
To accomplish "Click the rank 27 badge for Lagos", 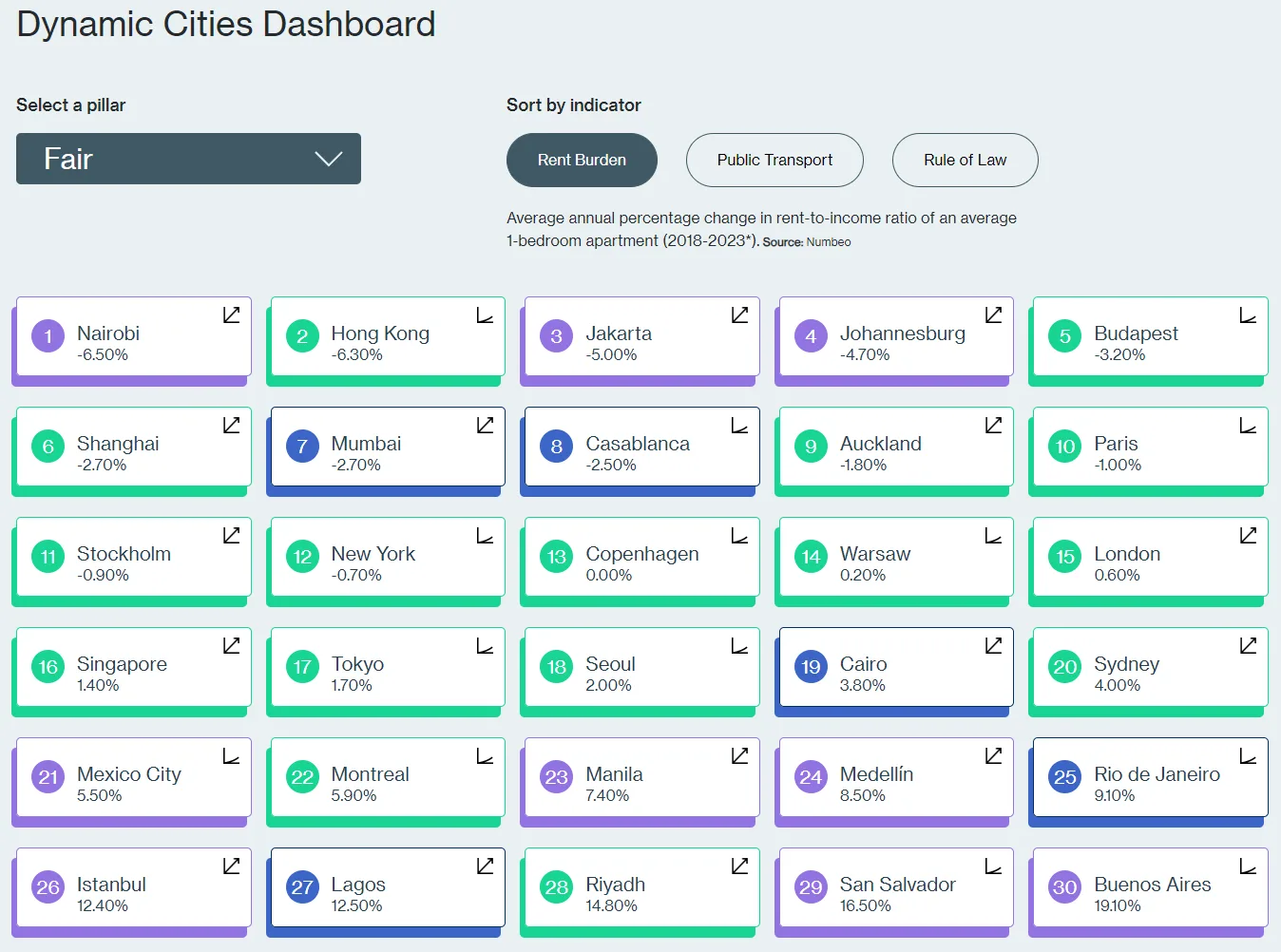I will point(302,887).
